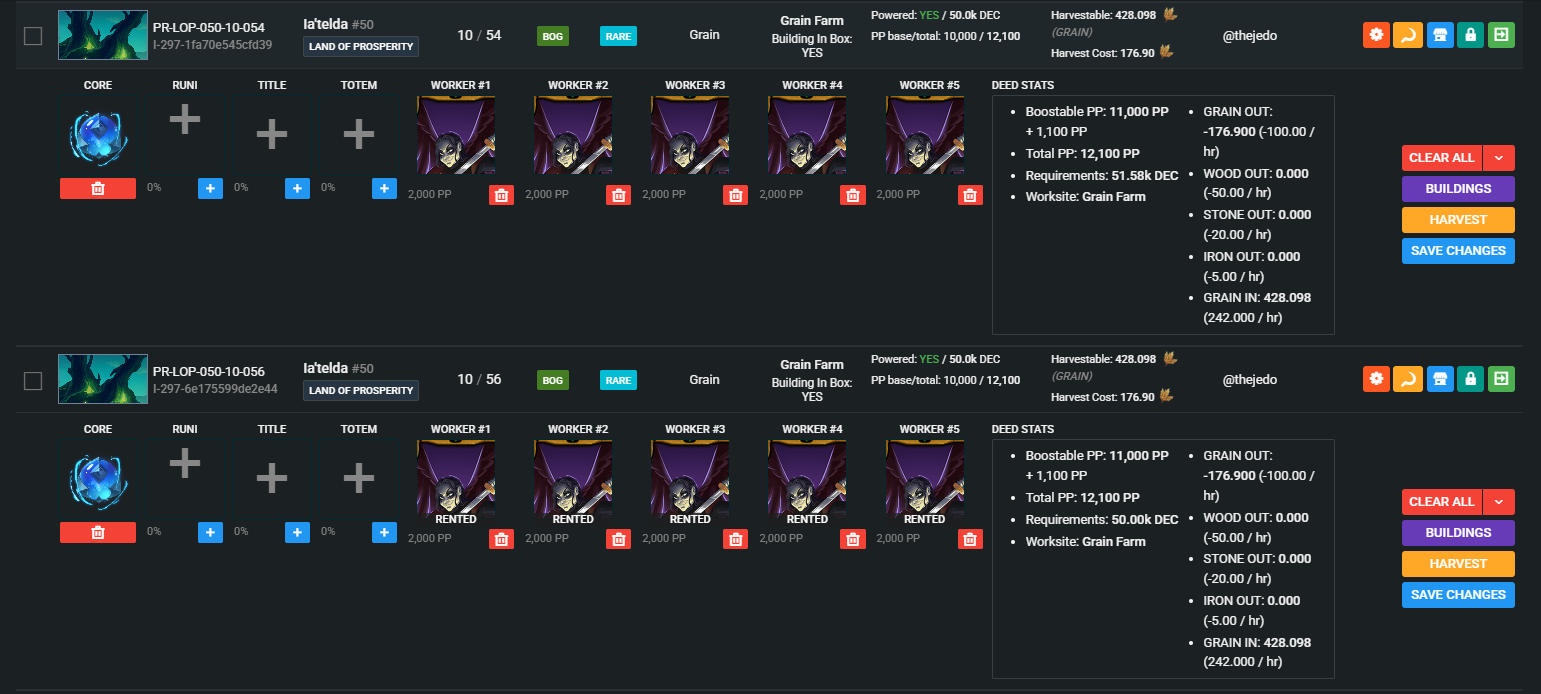
Task: Save Changes for deed PR-LOP-050-10-054
Action: tap(1458, 251)
